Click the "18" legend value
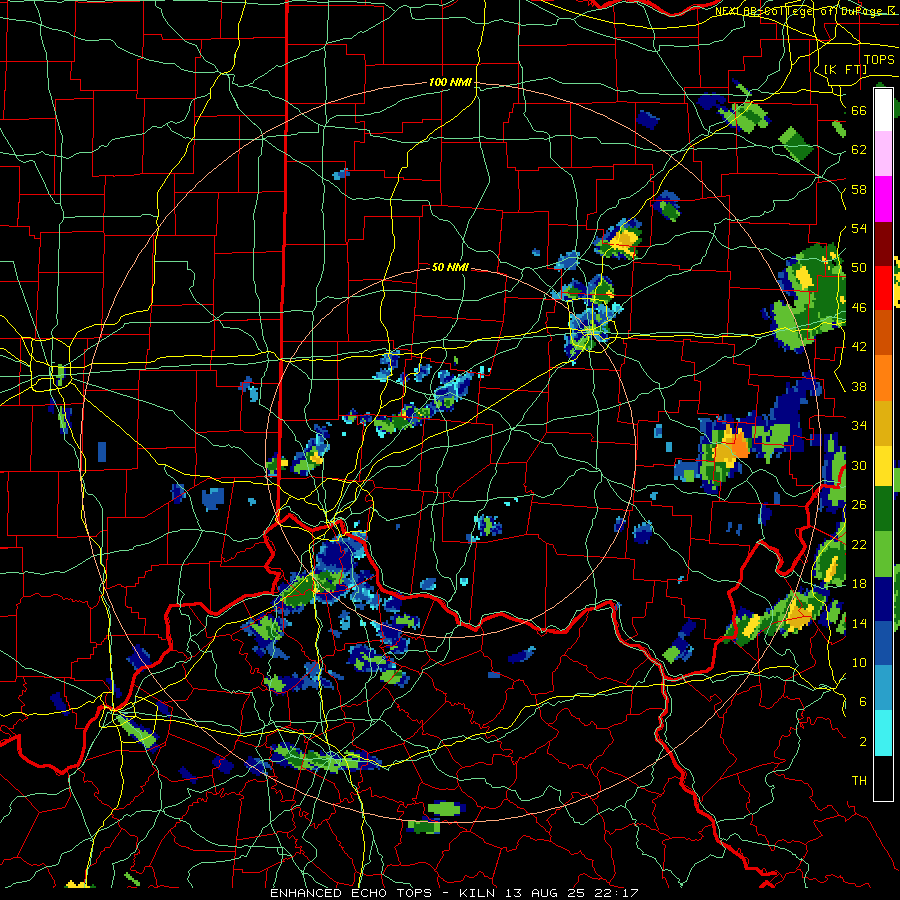 pyautogui.click(x=859, y=584)
